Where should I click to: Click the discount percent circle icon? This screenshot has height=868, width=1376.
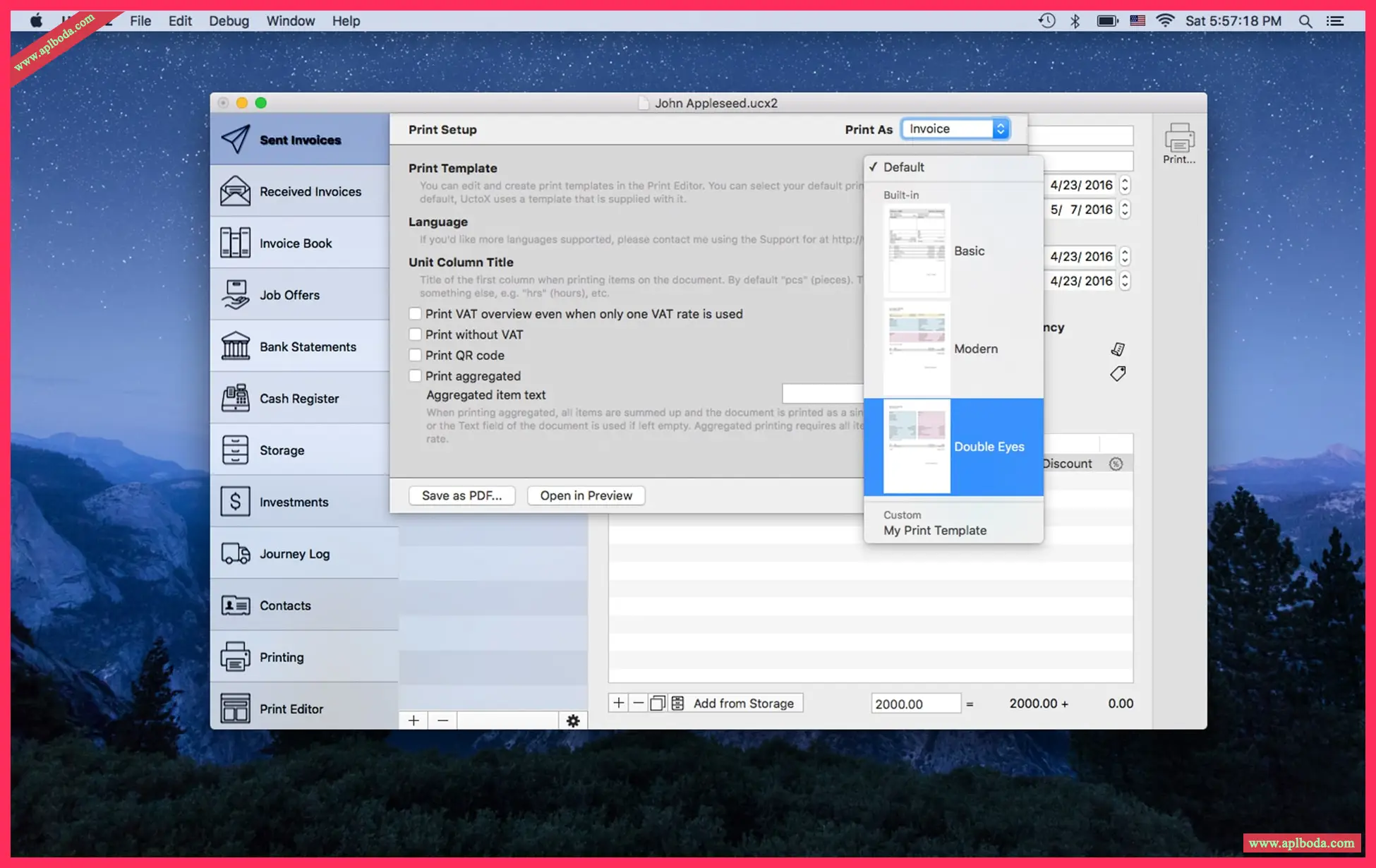[x=1116, y=464]
